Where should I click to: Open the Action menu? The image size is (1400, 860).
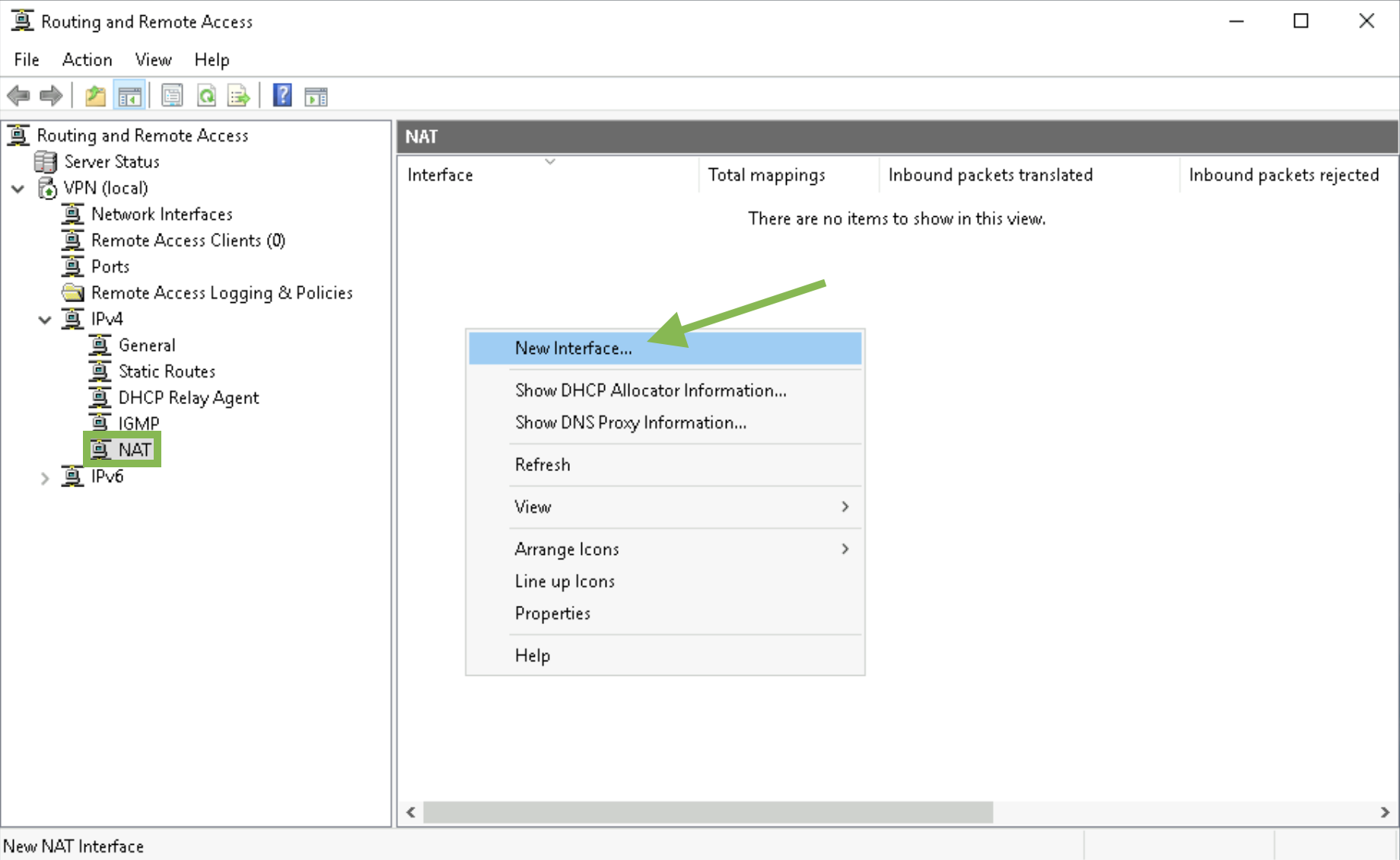87,59
